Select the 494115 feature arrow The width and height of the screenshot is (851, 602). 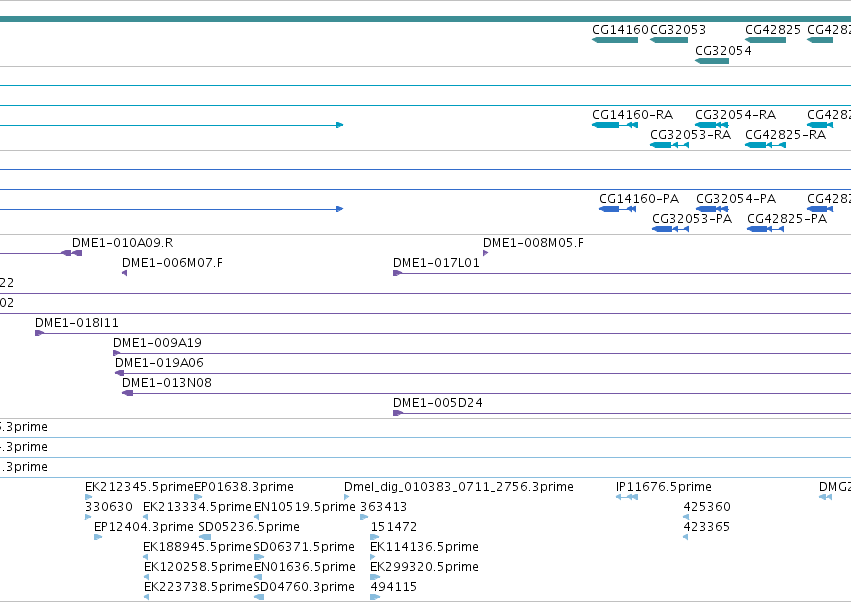[x=375, y=597]
